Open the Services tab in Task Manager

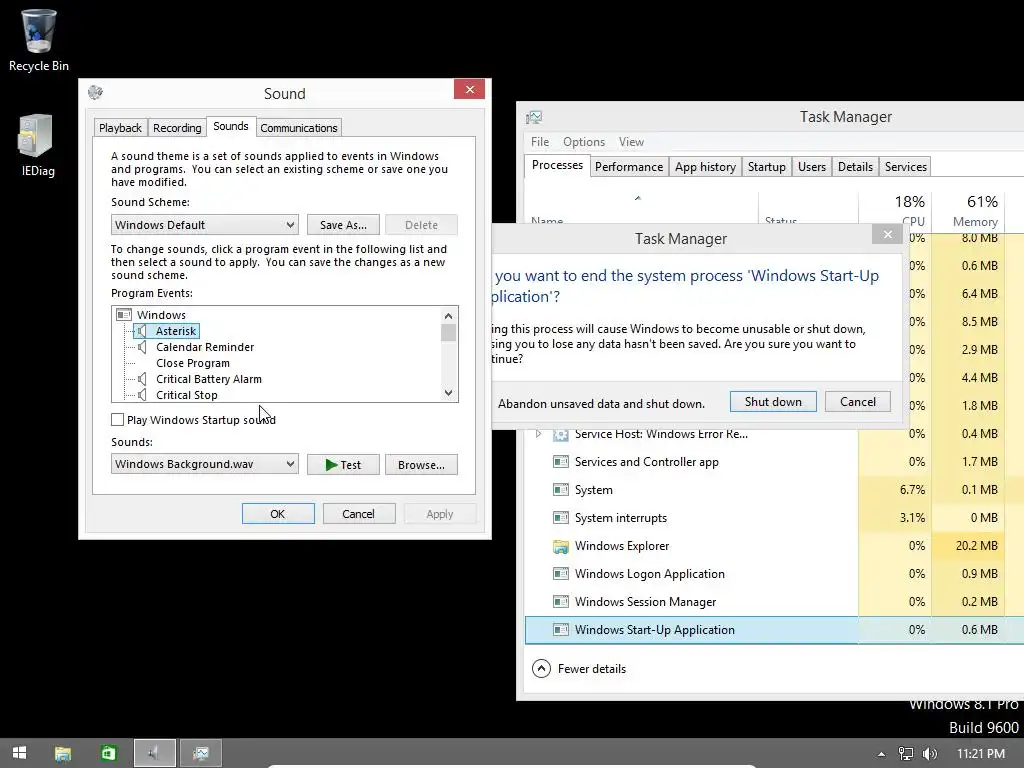click(x=906, y=167)
